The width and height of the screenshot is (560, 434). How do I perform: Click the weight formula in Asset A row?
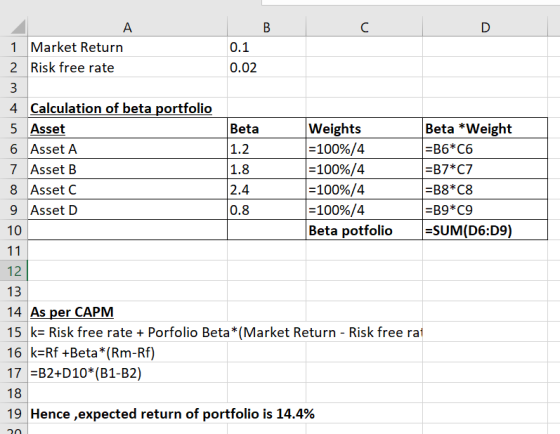364,149
